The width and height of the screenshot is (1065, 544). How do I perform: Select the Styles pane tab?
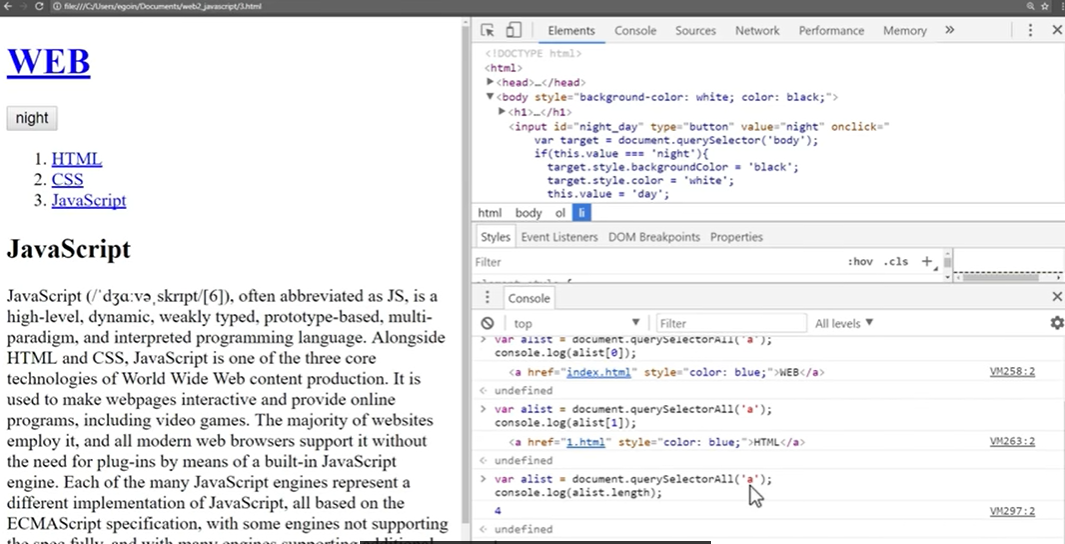[x=495, y=237]
